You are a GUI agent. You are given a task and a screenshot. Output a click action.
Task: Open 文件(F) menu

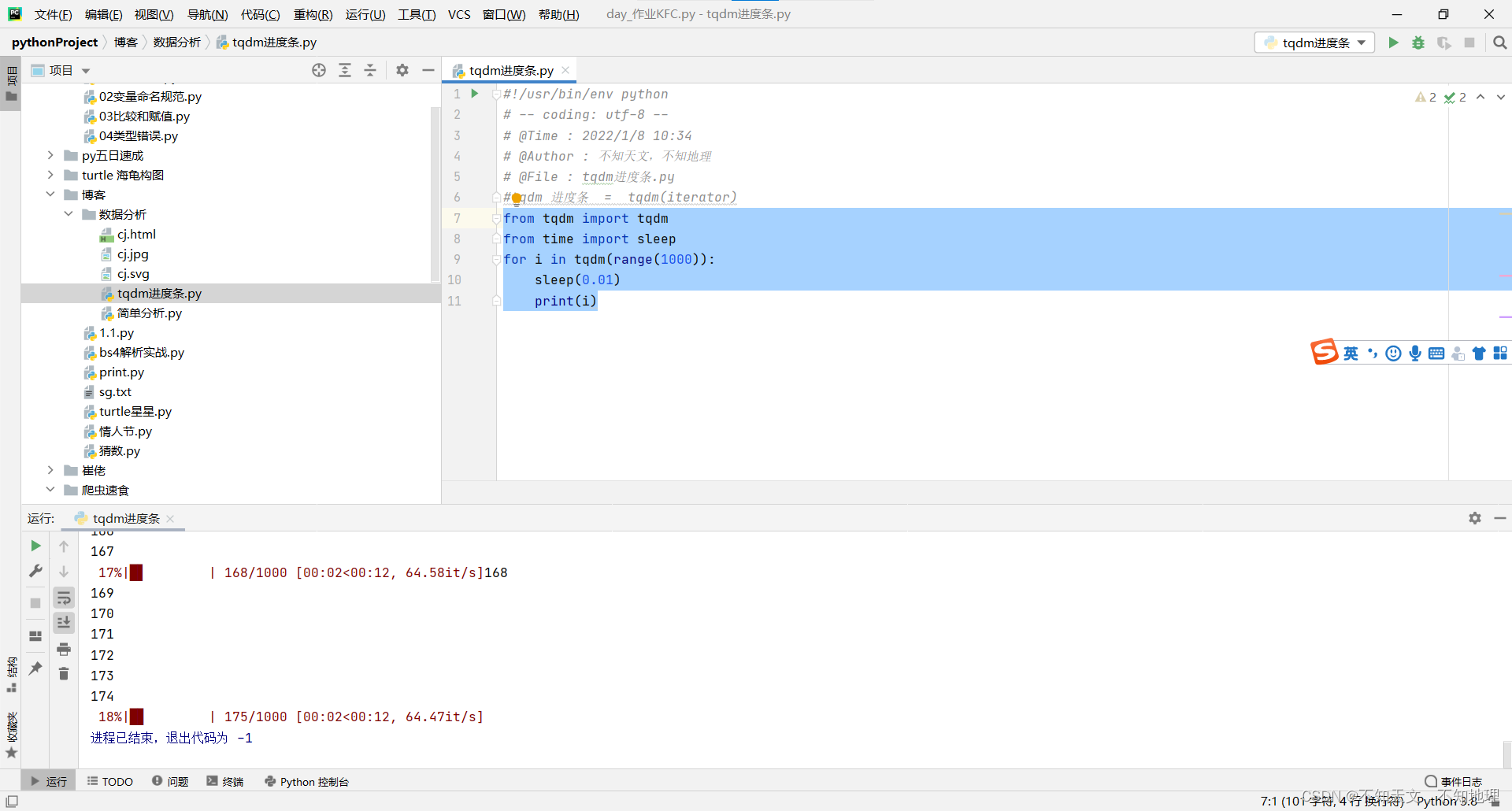(x=53, y=14)
